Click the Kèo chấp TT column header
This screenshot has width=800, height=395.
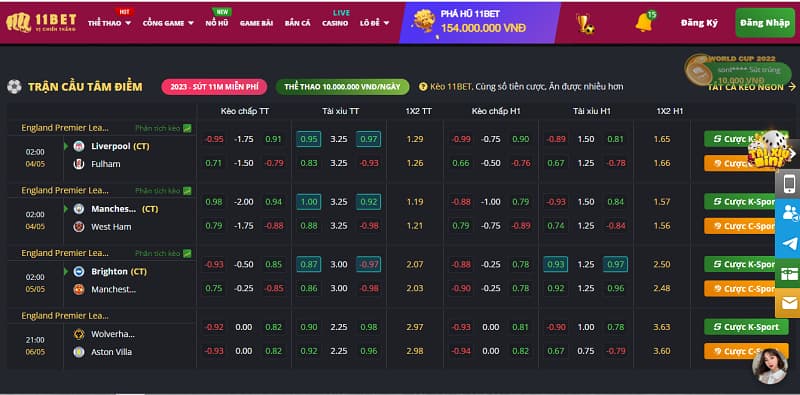pos(244,111)
